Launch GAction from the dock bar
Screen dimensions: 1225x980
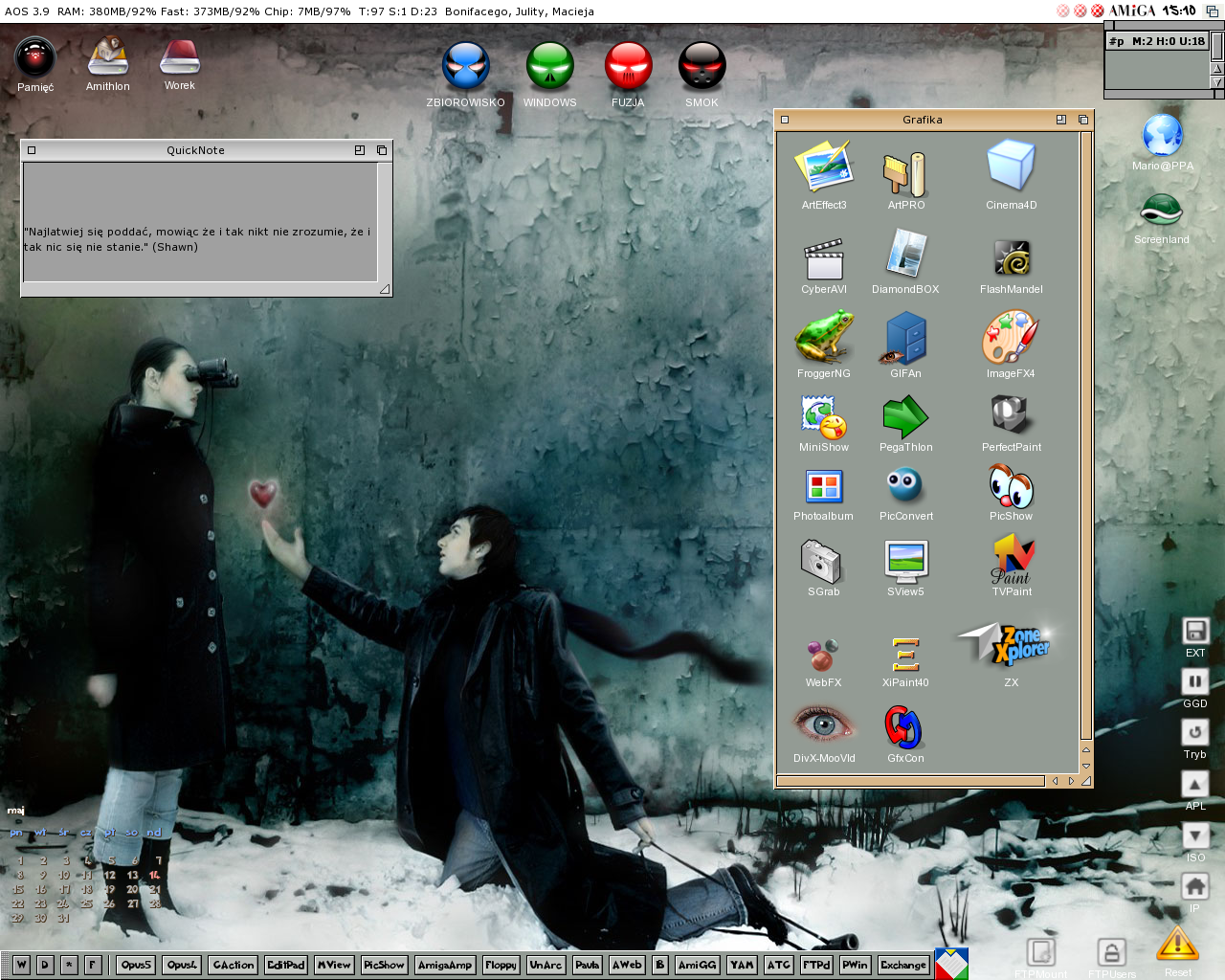[234, 965]
